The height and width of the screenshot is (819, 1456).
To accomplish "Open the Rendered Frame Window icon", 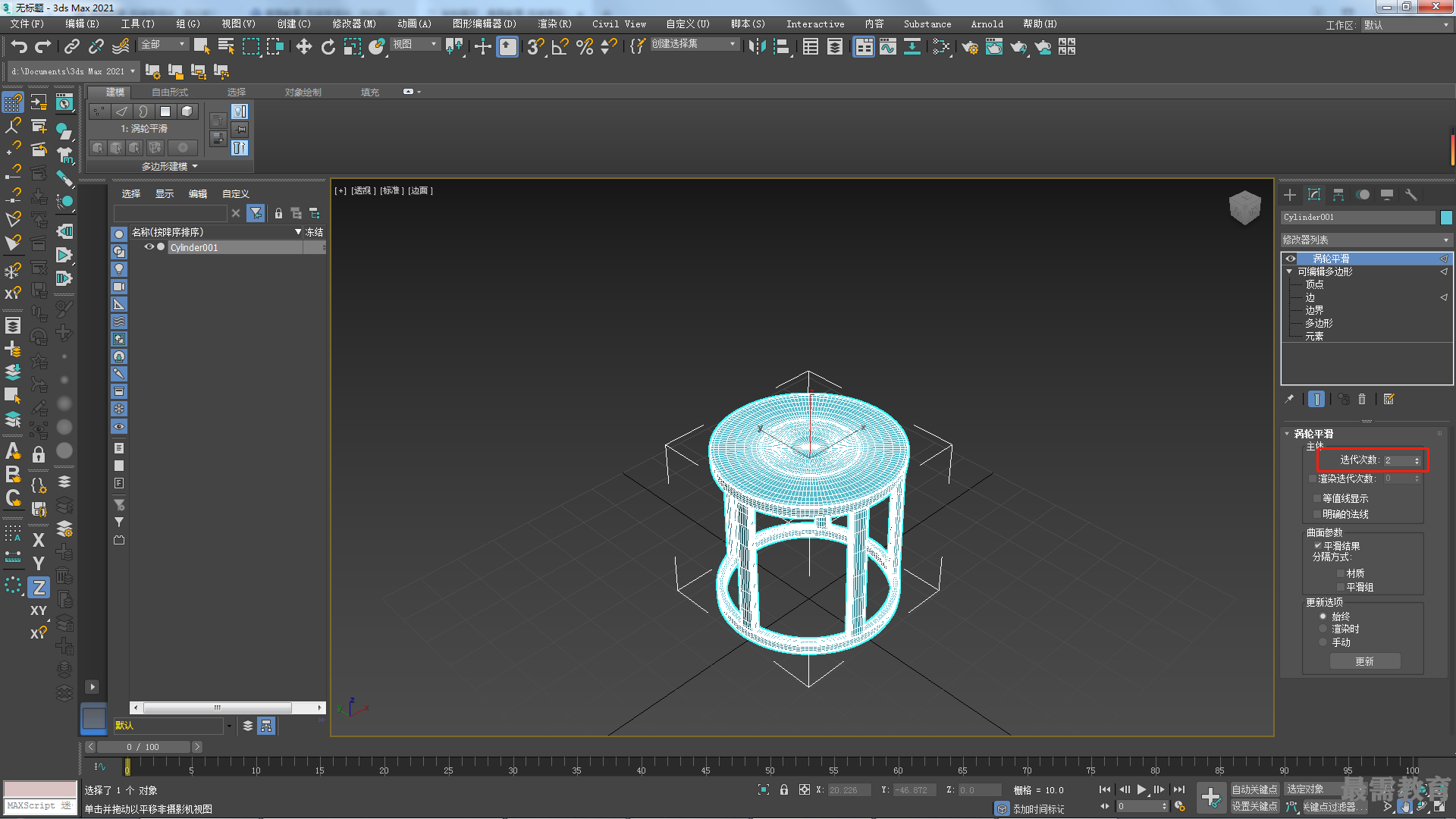I will pyautogui.click(x=994, y=47).
